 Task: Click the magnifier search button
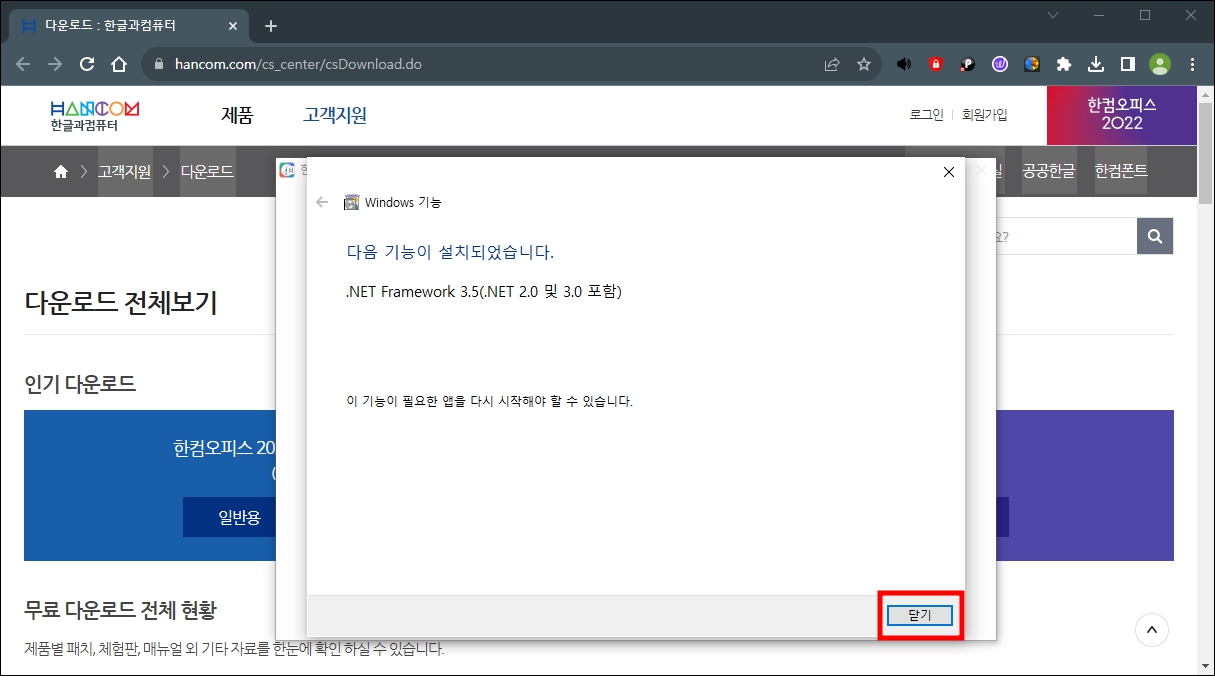coord(1155,236)
